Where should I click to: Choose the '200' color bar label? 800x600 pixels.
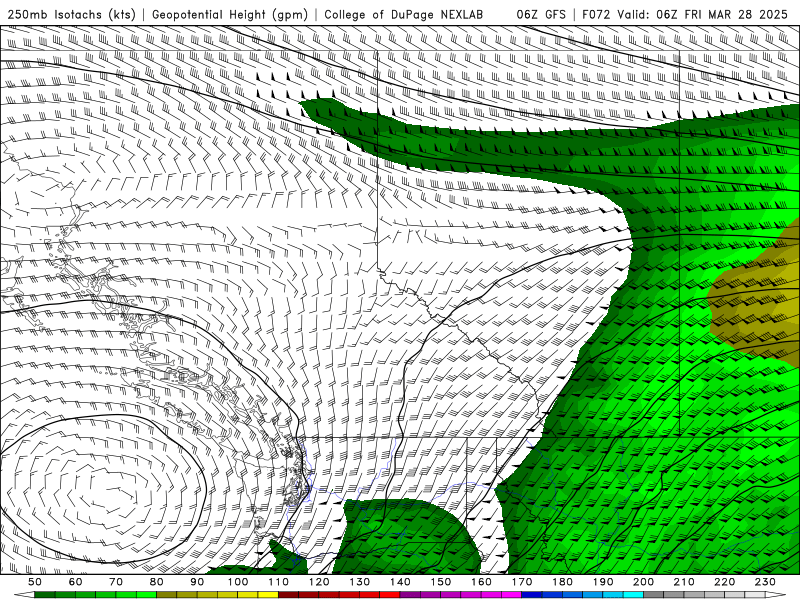tap(644, 582)
